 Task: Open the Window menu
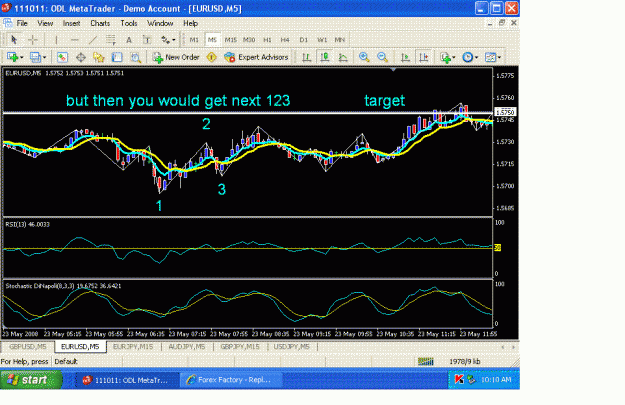(x=160, y=23)
